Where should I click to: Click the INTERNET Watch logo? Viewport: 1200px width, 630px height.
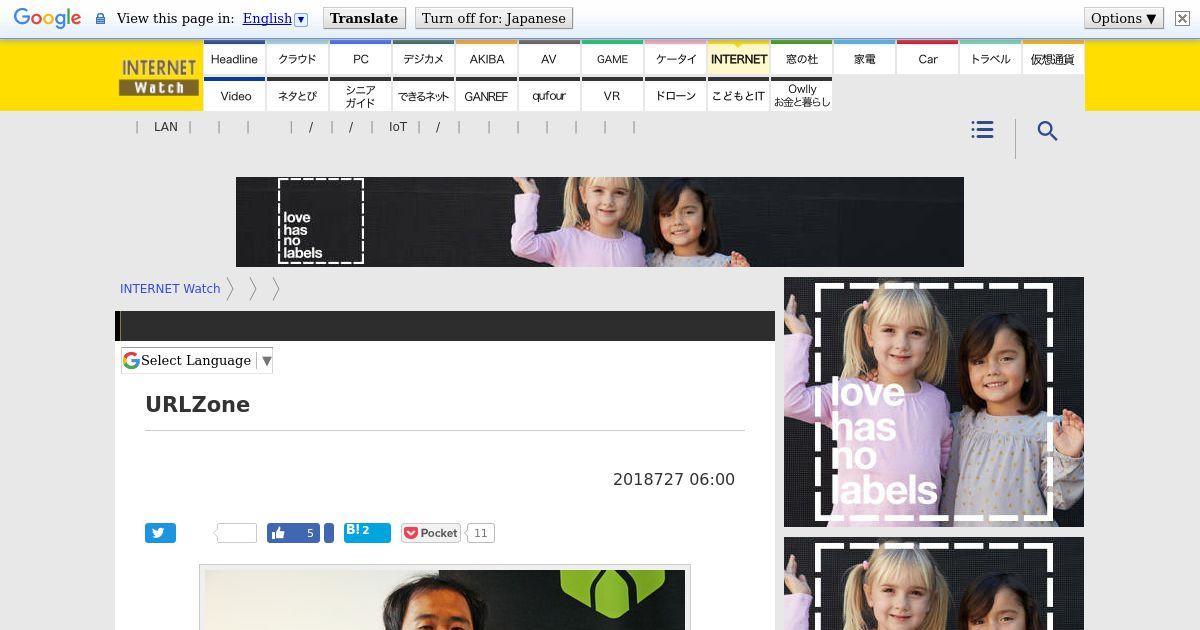[x=159, y=77]
